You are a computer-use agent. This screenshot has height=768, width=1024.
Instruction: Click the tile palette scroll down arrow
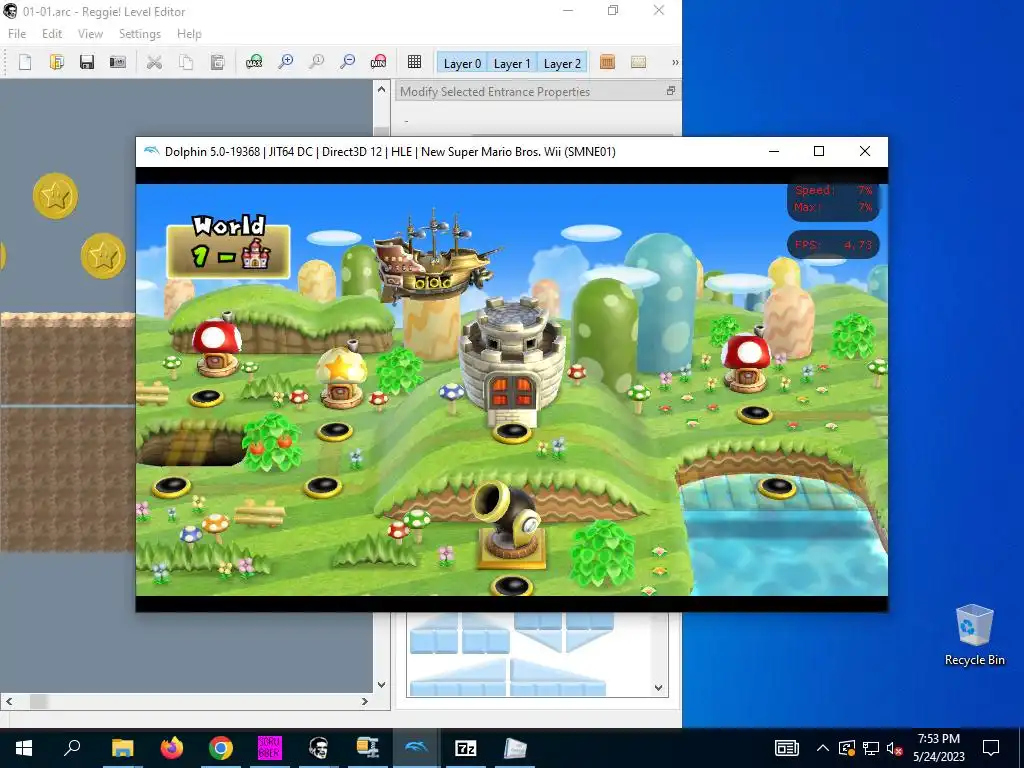(658, 688)
